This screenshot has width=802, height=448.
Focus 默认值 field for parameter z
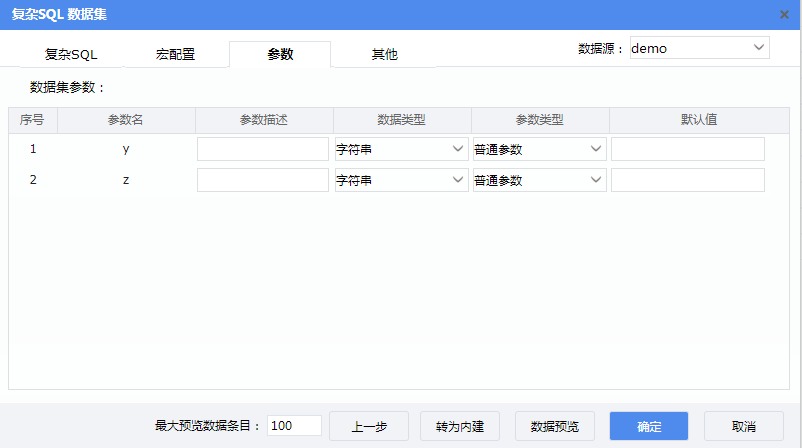(688, 181)
